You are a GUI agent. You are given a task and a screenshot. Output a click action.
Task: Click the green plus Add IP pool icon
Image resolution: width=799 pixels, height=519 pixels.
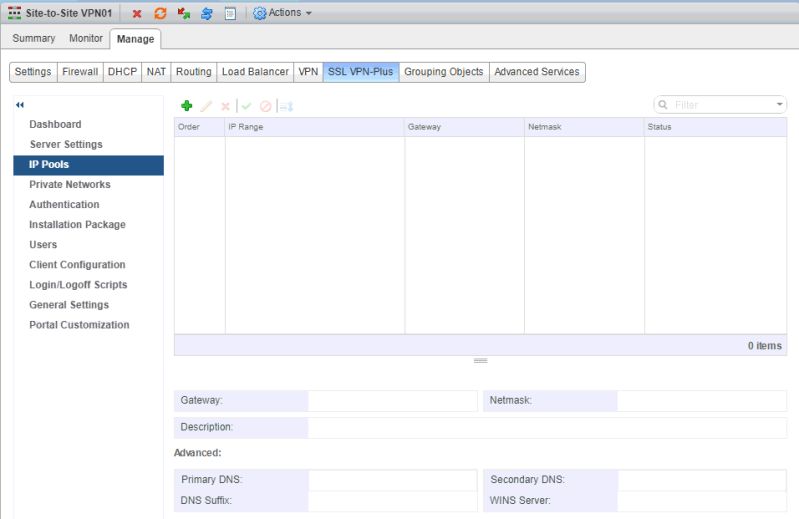186,106
